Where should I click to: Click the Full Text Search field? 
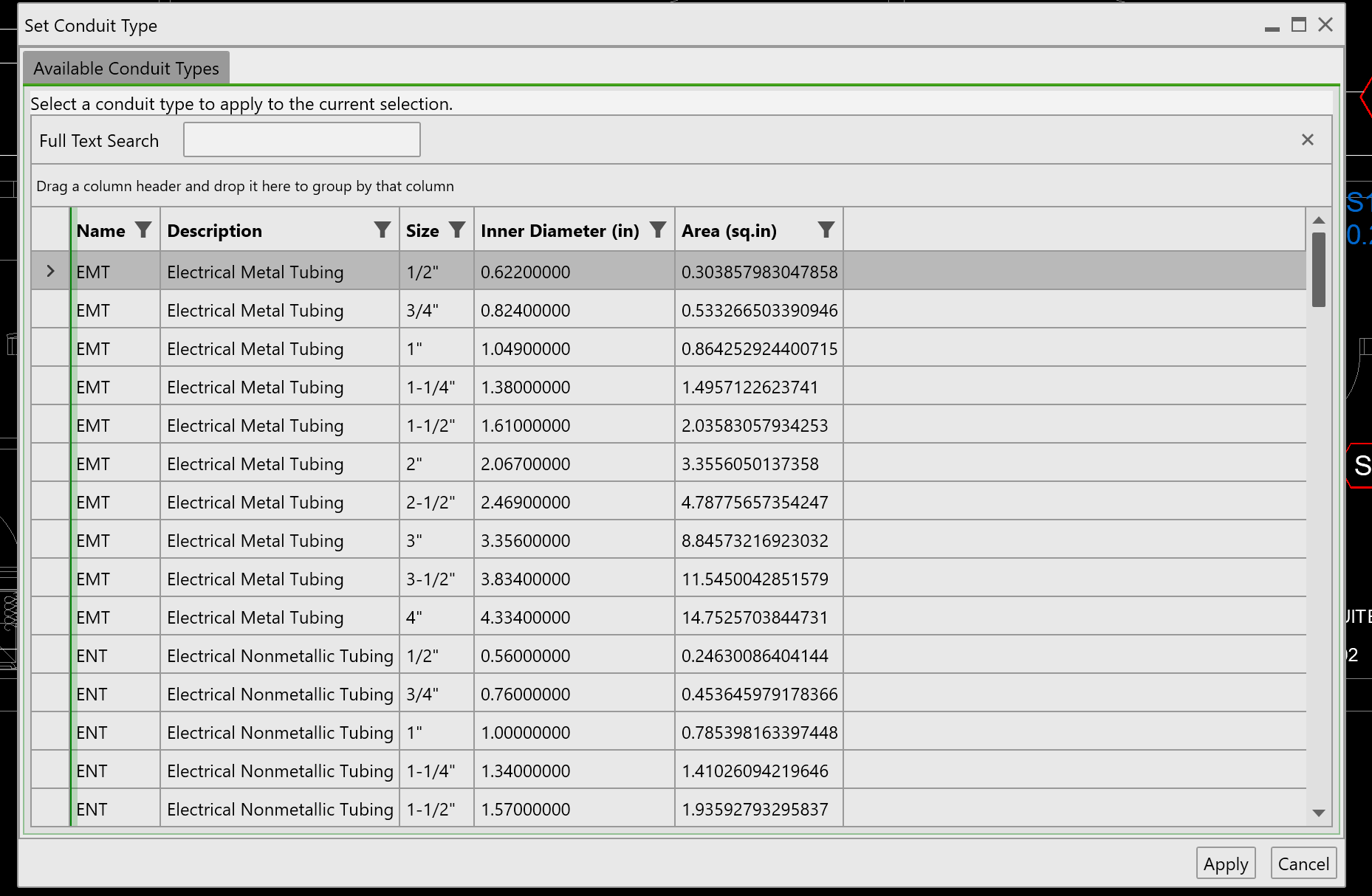pyautogui.click(x=301, y=139)
